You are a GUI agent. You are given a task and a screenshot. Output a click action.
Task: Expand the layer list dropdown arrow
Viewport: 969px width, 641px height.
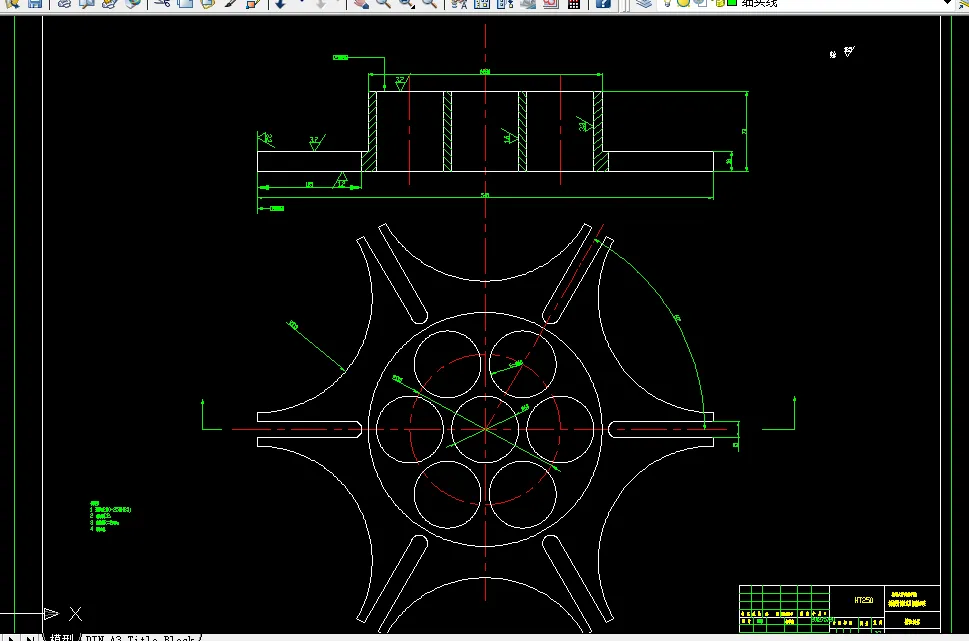[947, 3]
